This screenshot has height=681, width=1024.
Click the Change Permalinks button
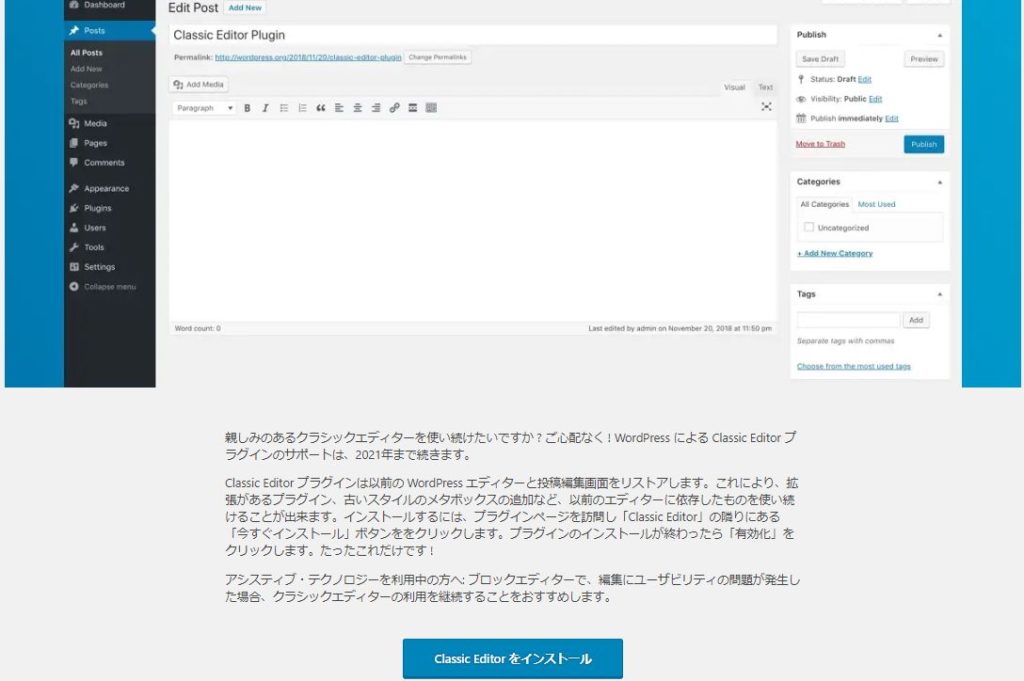[x=438, y=57]
